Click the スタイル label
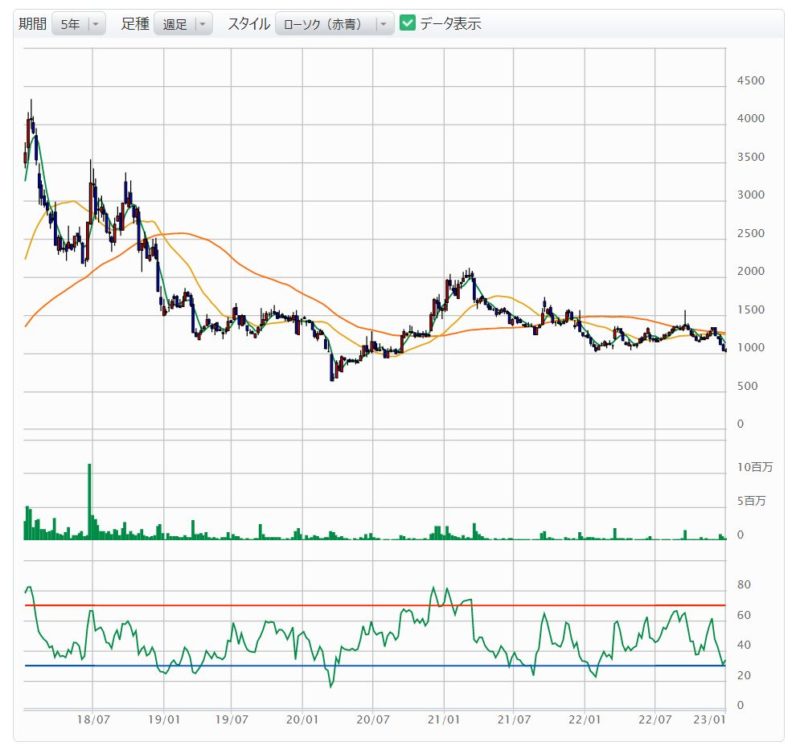800x754 pixels. click(249, 24)
